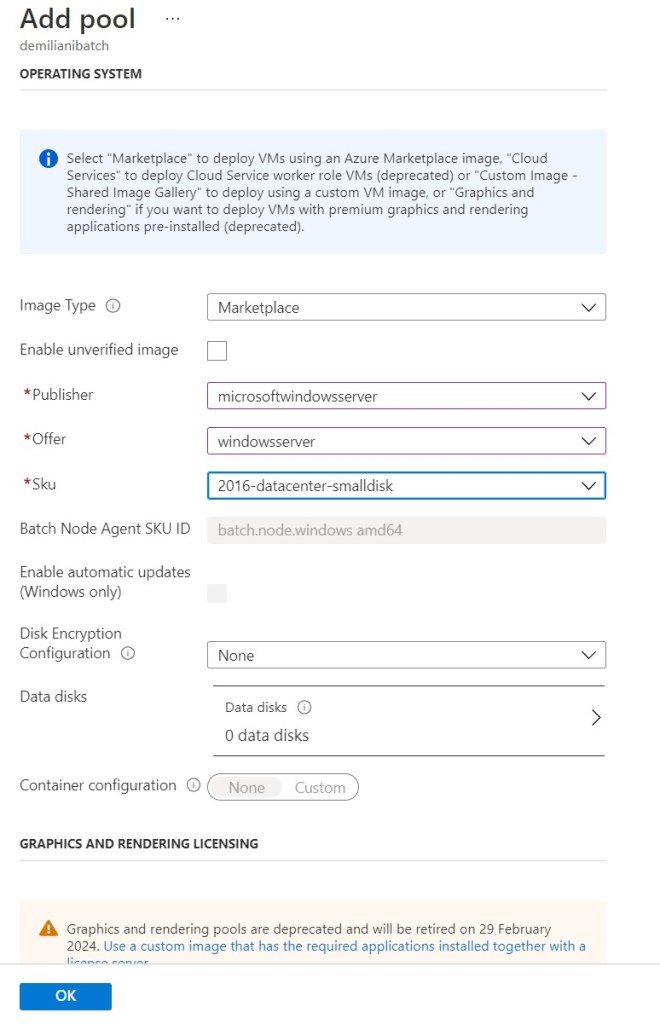
Task: Open the Image Type dropdown showing Marketplace
Action: [406, 307]
